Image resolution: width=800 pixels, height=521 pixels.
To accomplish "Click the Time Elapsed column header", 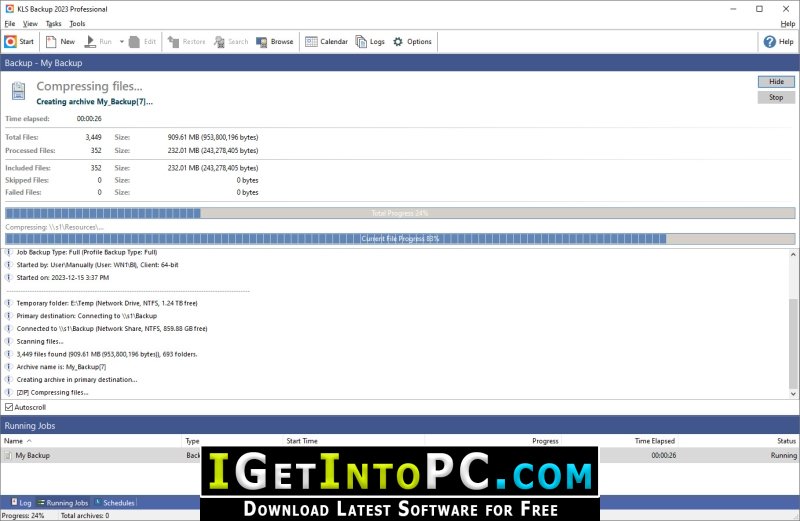I will (x=619, y=441).
